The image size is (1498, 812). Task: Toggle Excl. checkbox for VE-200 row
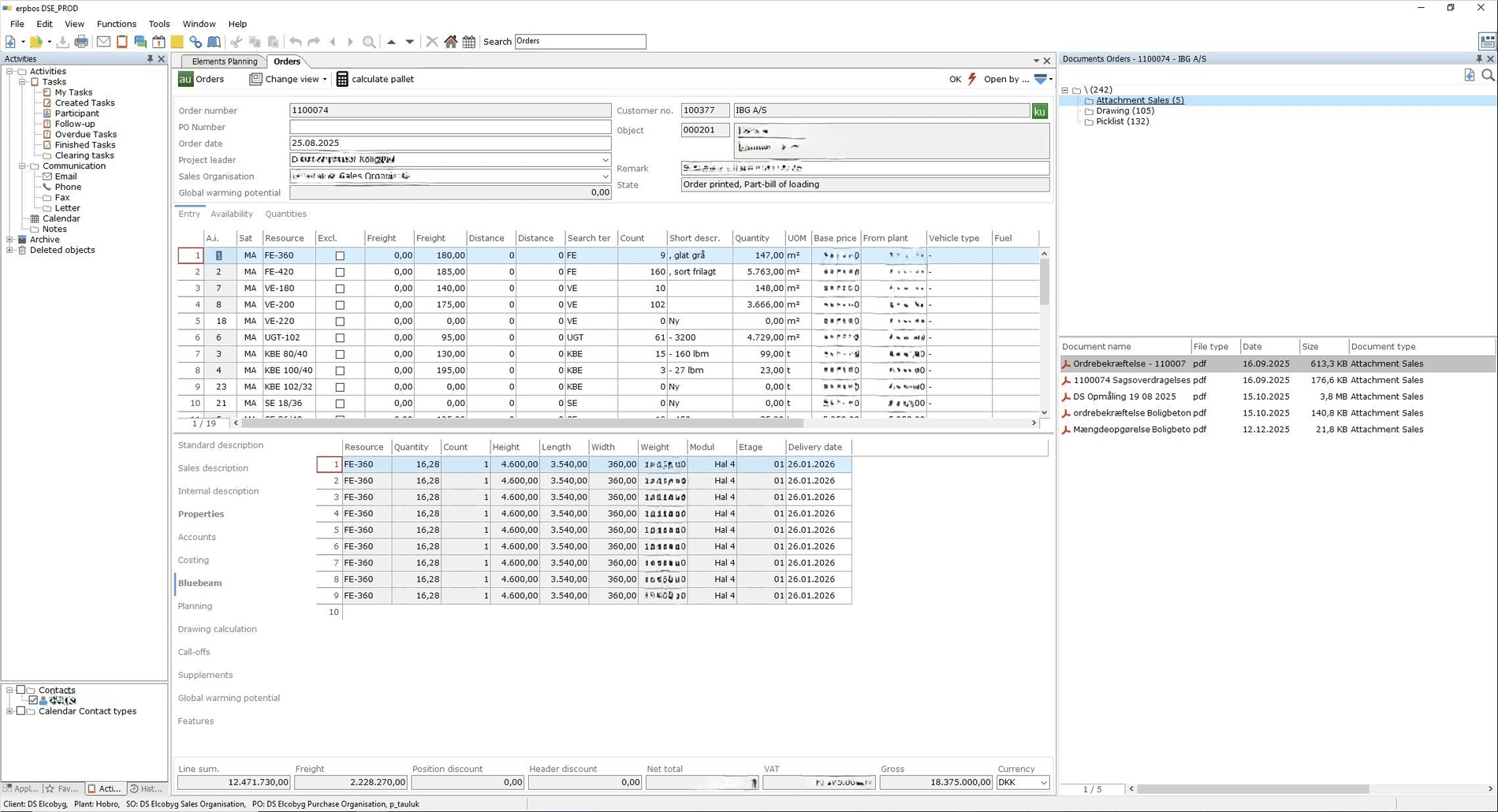(x=340, y=305)
